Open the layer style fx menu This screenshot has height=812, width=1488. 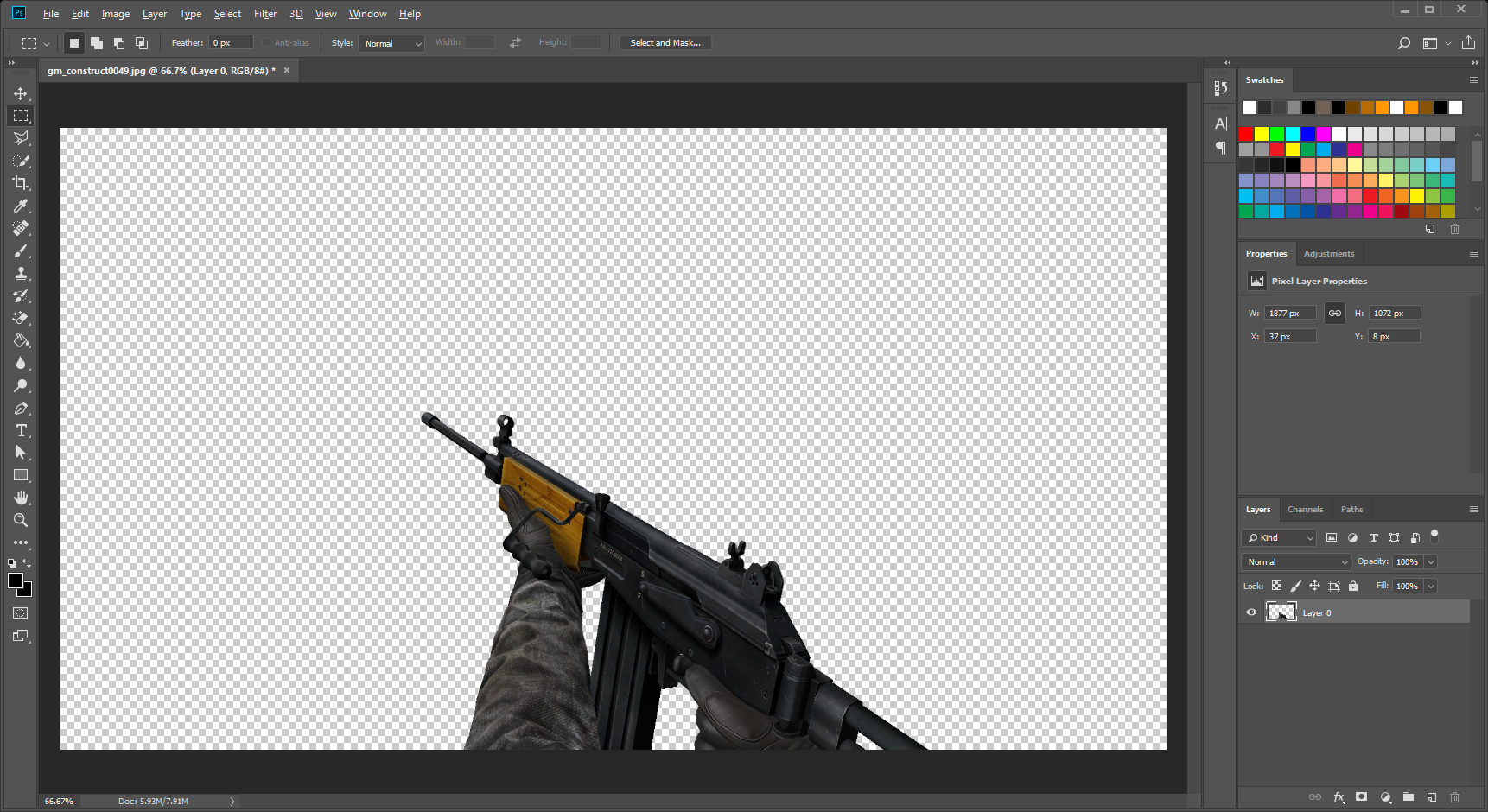1339,797
